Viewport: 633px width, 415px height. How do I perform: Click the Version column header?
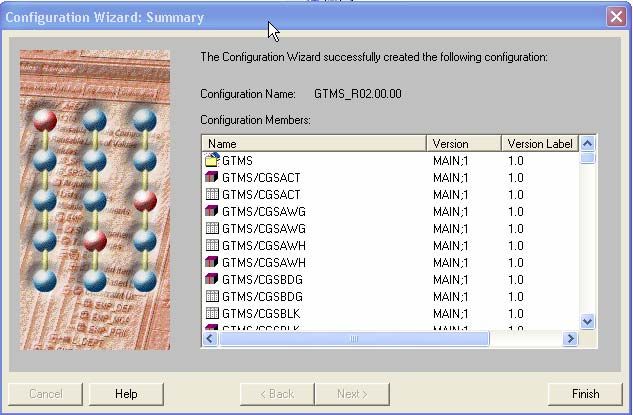click(464, 144)
